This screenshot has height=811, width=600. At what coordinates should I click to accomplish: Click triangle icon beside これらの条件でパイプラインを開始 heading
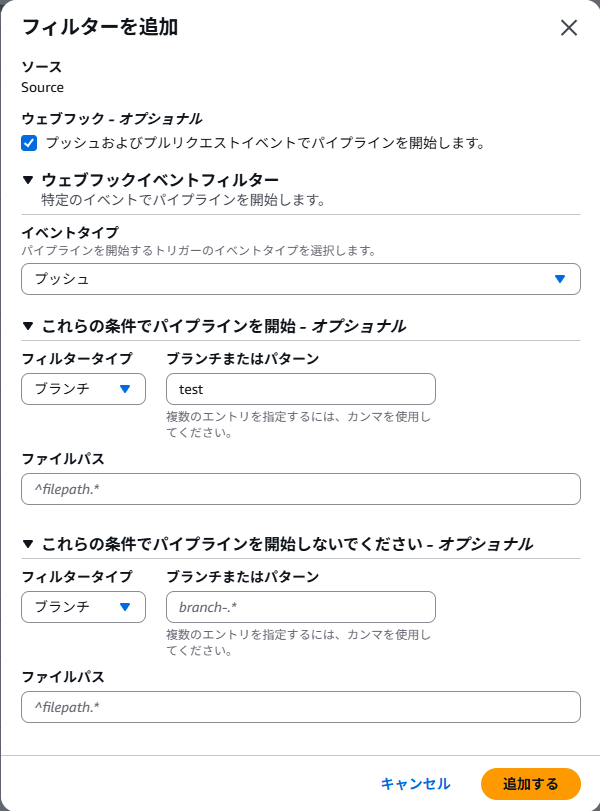28,326
